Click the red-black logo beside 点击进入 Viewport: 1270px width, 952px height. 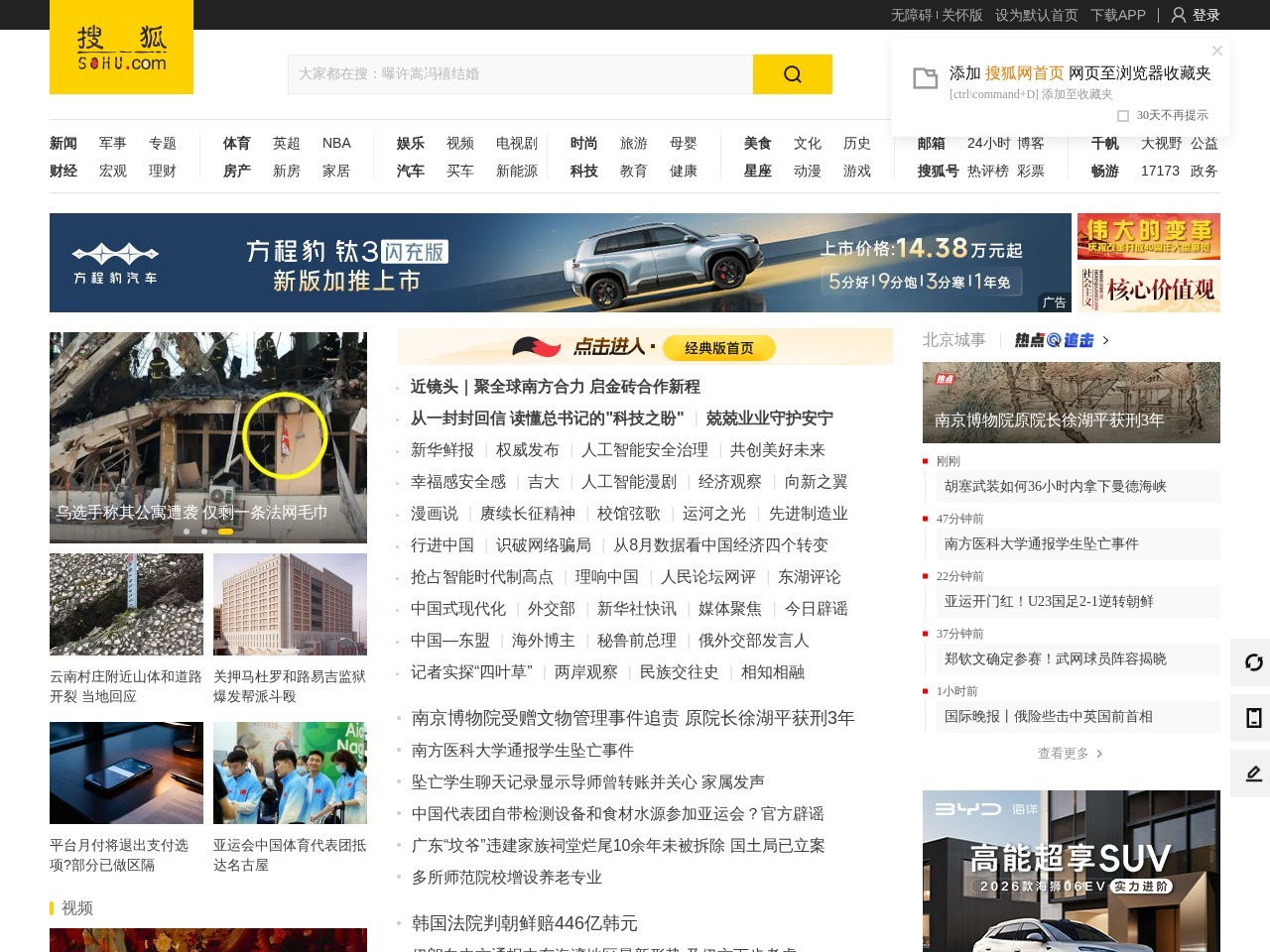[537, 347]
